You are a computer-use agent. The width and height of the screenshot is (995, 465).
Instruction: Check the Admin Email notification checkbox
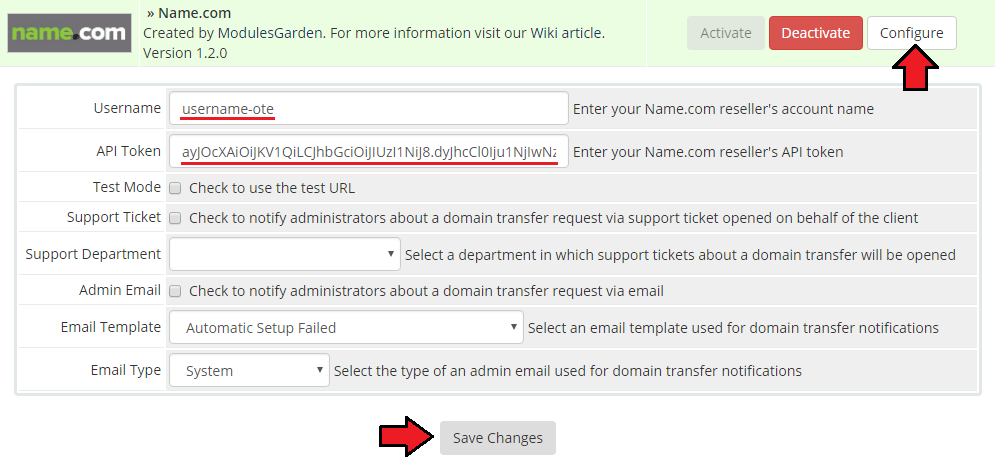tap(176, 291)
